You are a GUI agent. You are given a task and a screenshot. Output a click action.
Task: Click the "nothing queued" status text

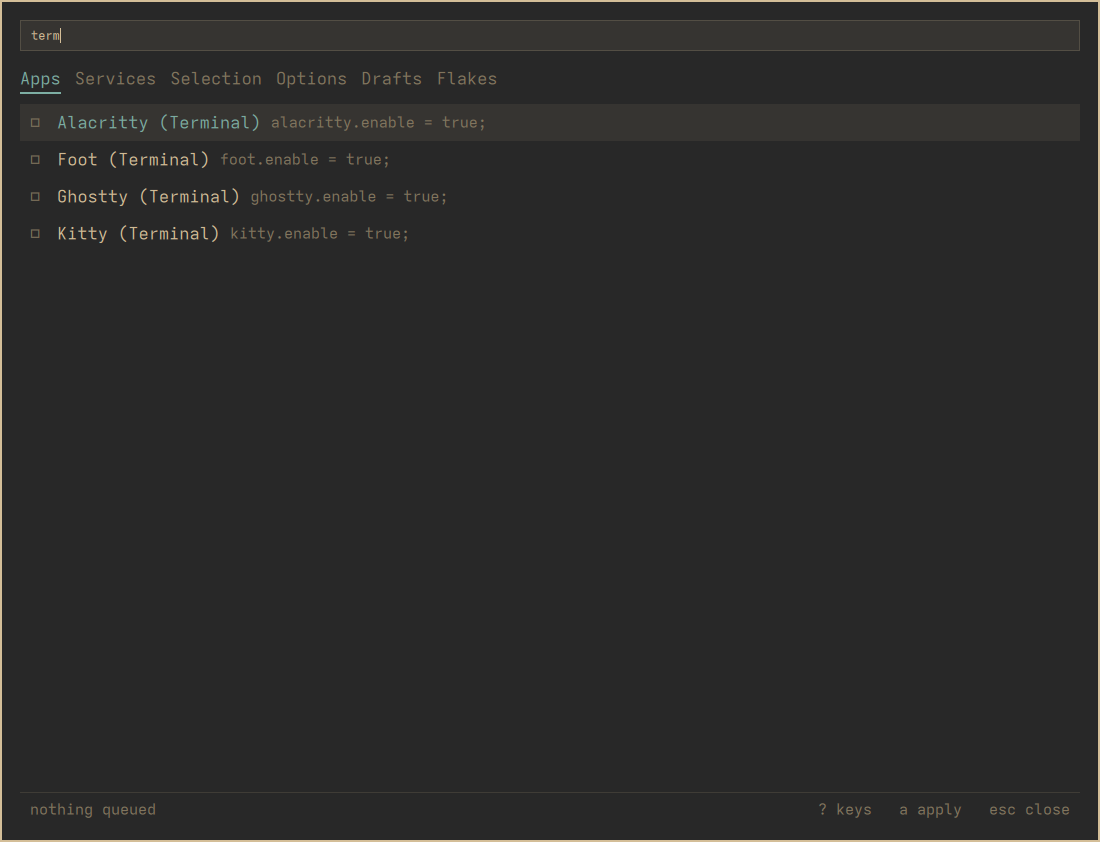click(x=93, y=810)
